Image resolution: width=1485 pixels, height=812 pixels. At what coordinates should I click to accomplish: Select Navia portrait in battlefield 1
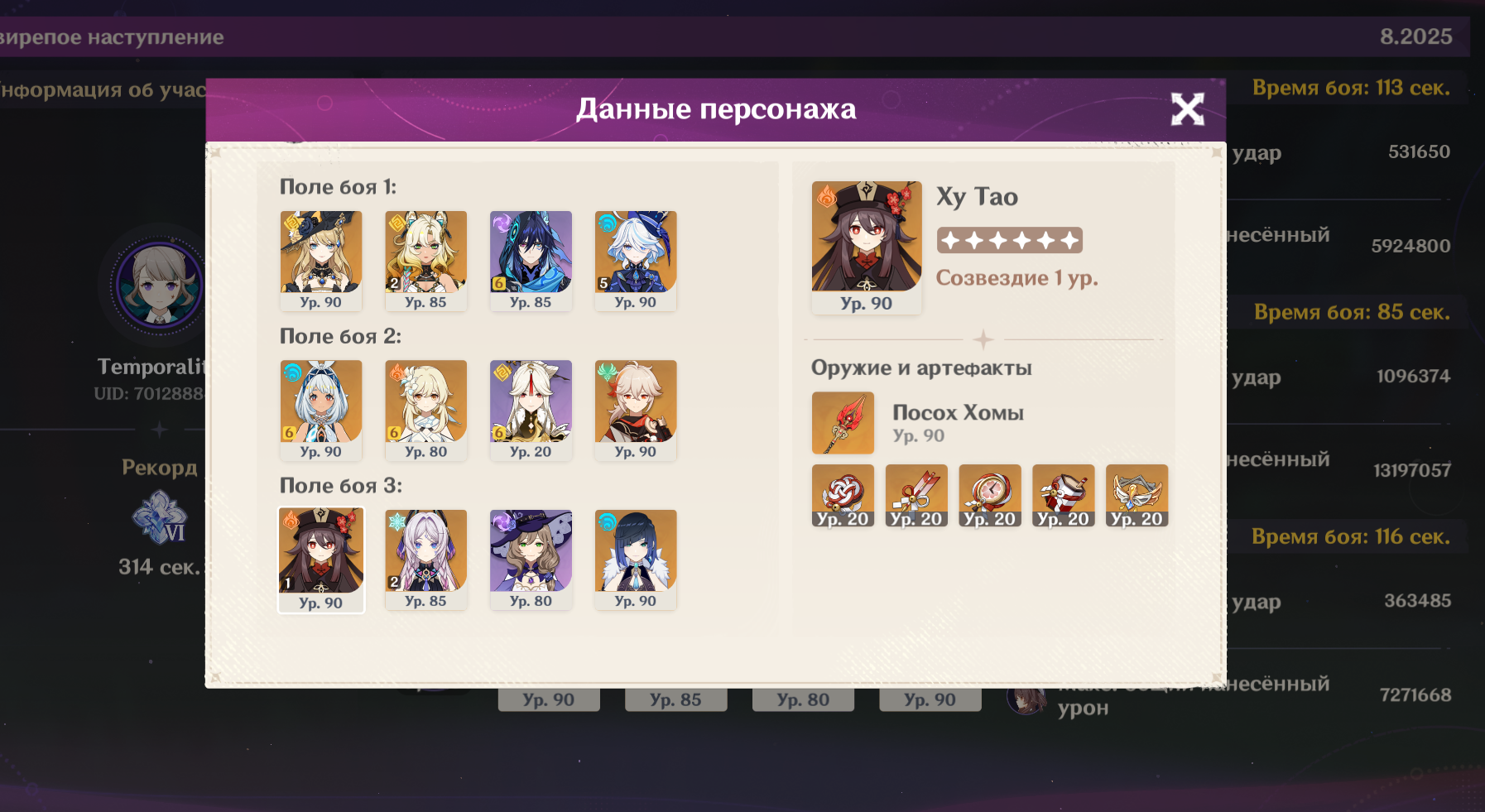321,261
